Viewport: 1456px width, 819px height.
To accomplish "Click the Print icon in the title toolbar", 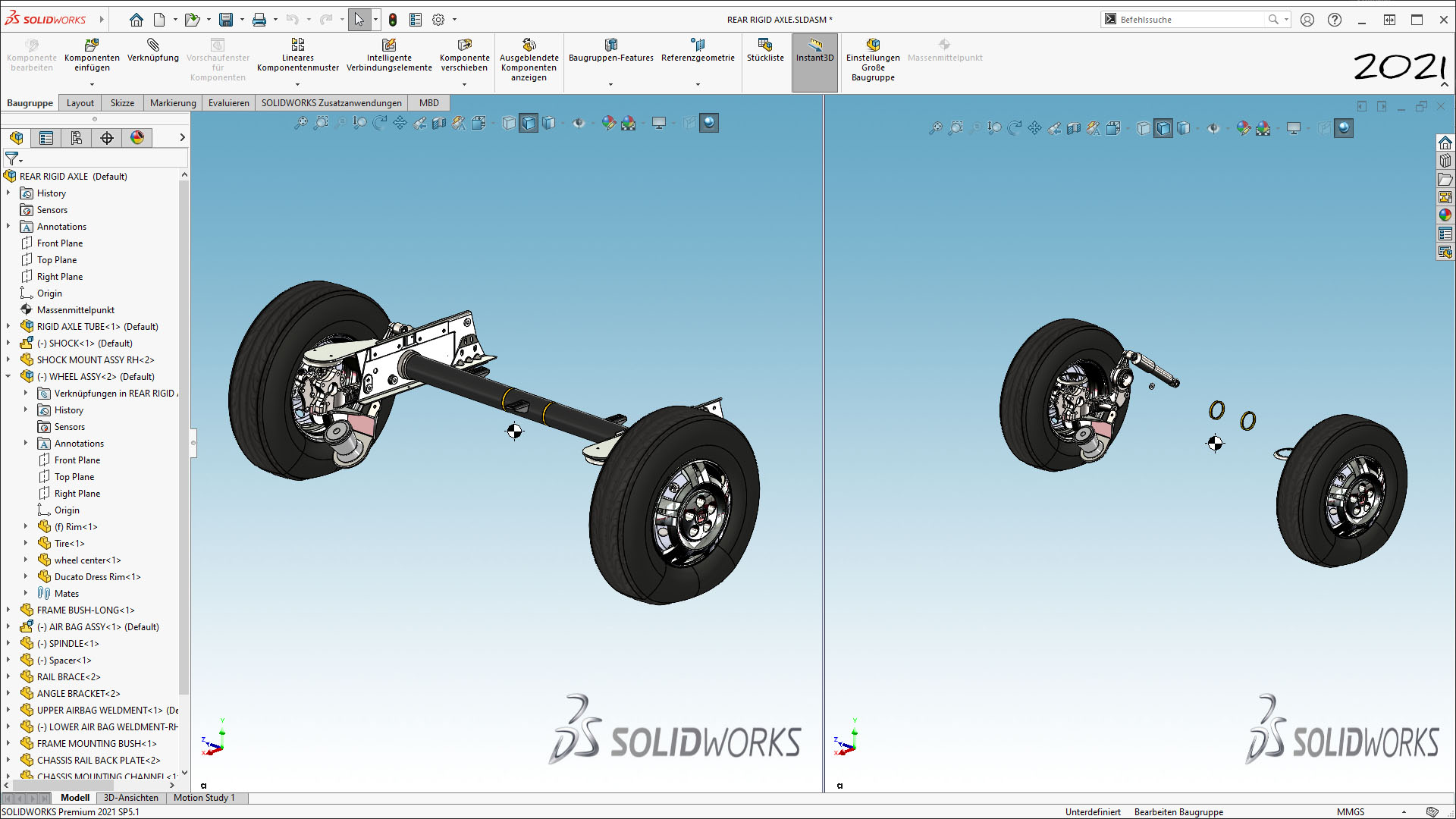I will (x=259, y=20).
